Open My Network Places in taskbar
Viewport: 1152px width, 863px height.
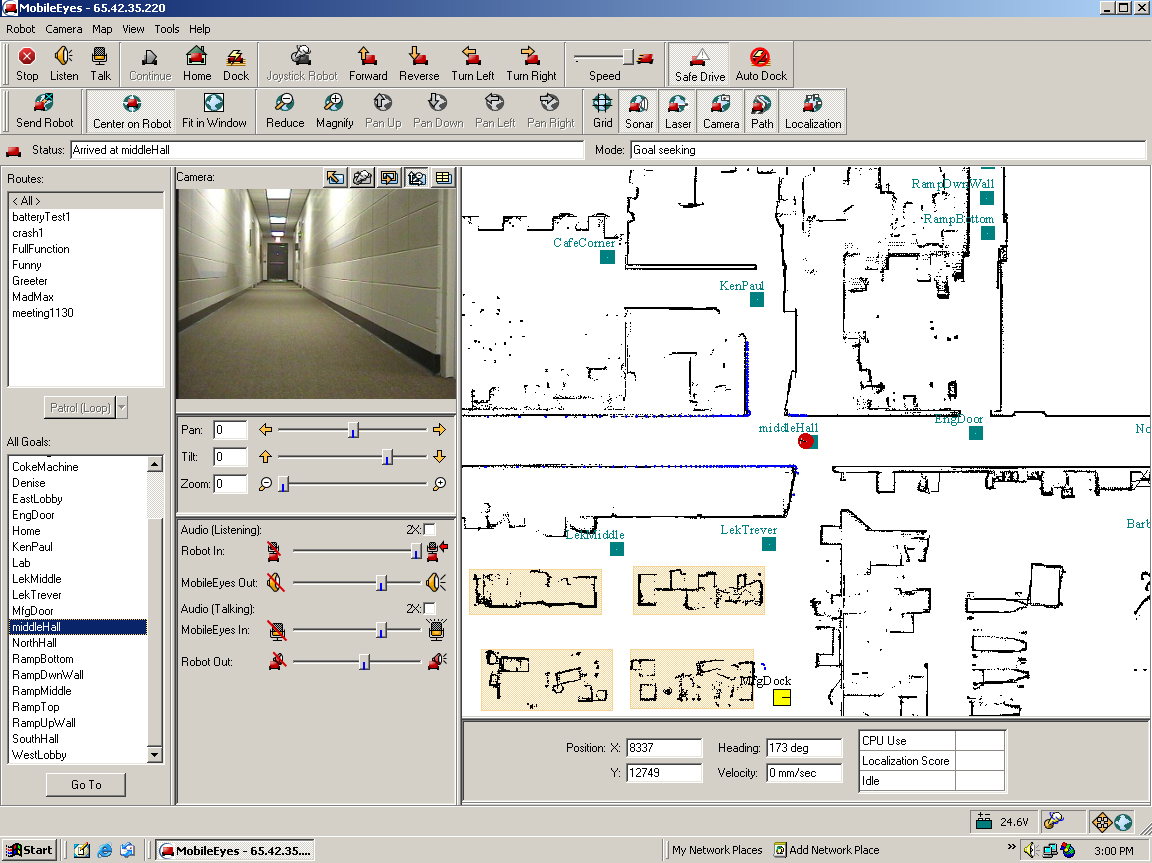[x=717, y=850]
